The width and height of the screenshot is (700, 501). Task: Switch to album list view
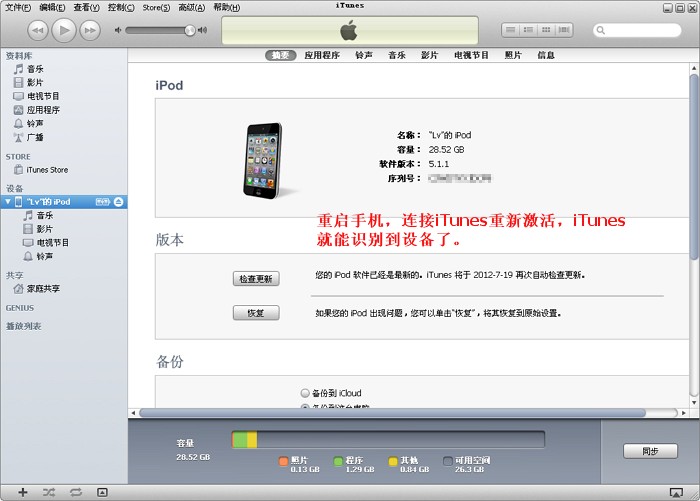[528, 30]
